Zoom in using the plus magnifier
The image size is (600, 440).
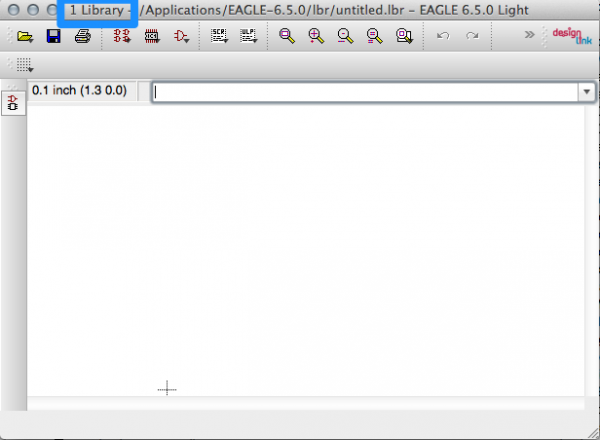pyautogui.click(x=317, y=36)
